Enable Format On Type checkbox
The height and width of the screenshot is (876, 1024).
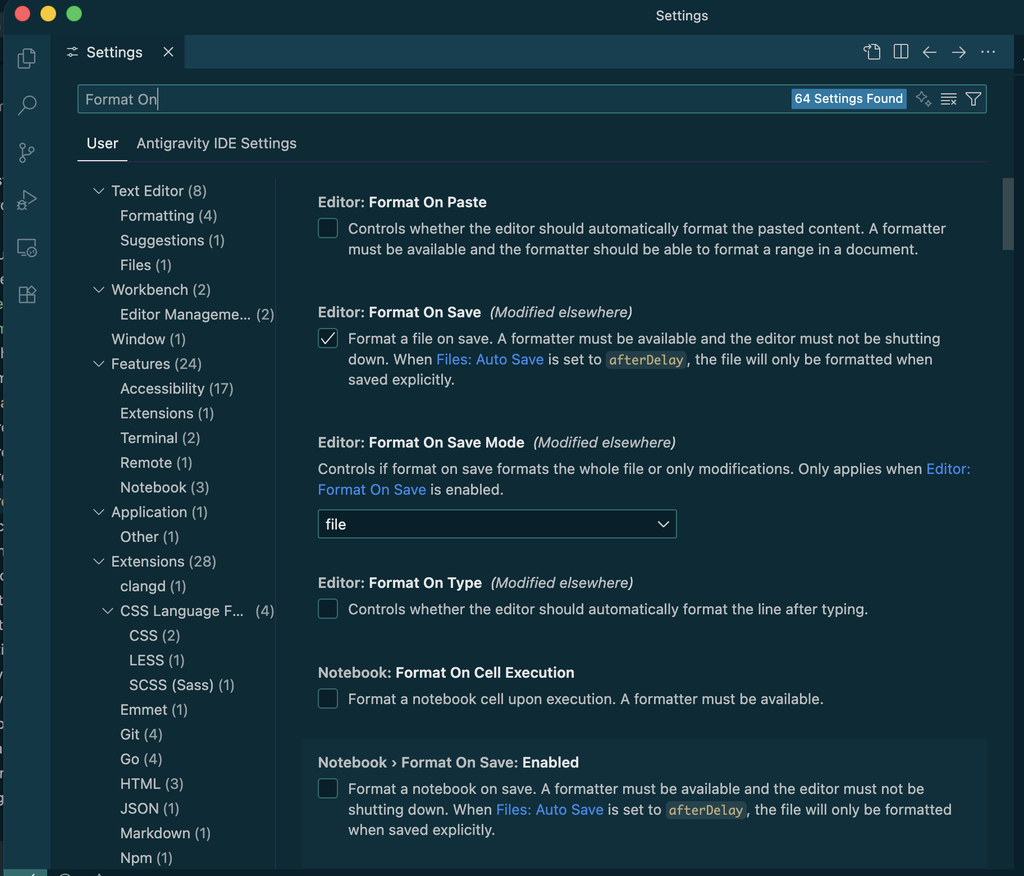(x=328, y=609)
